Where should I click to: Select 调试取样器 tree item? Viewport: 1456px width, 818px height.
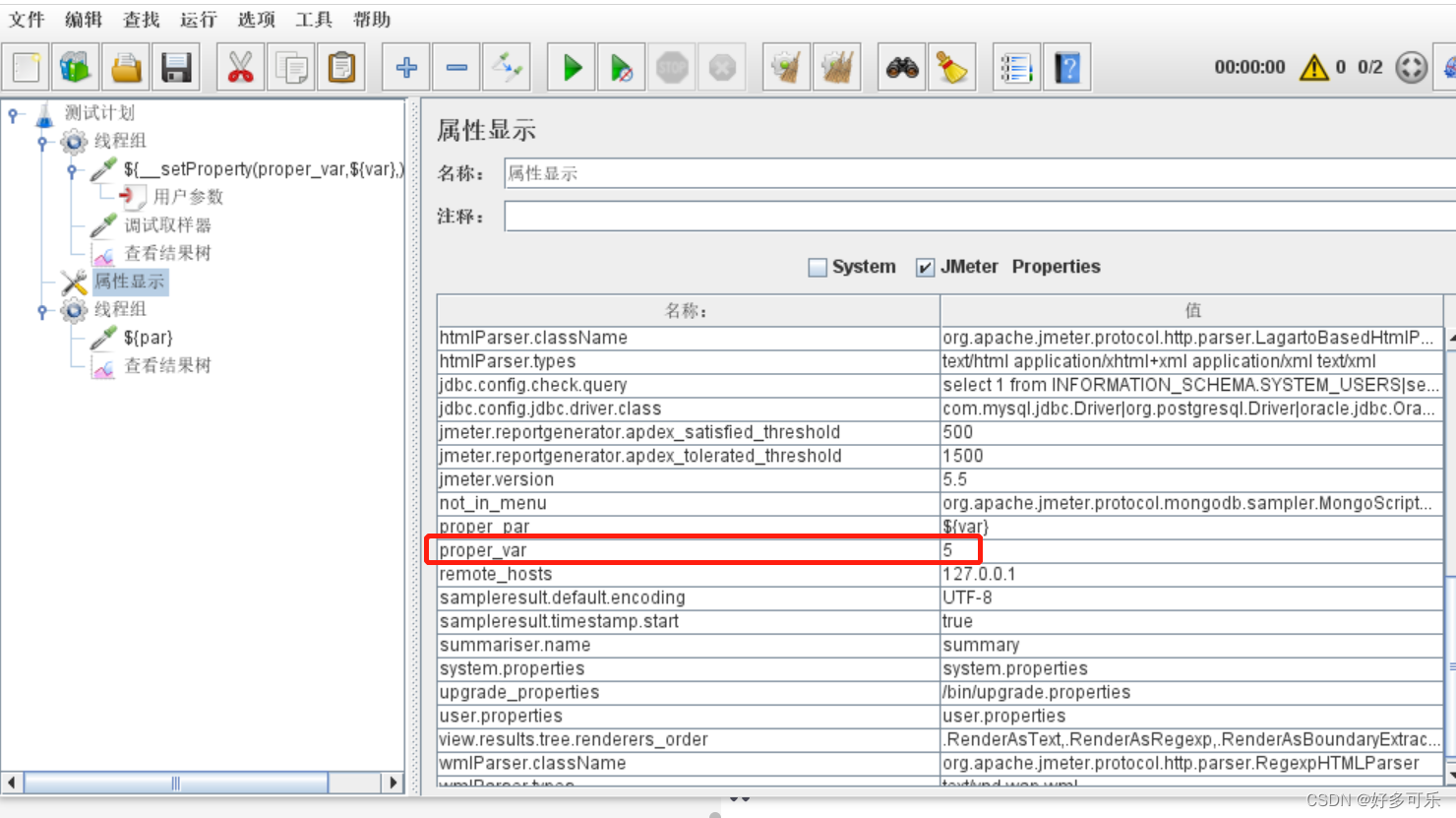(167, 225)
